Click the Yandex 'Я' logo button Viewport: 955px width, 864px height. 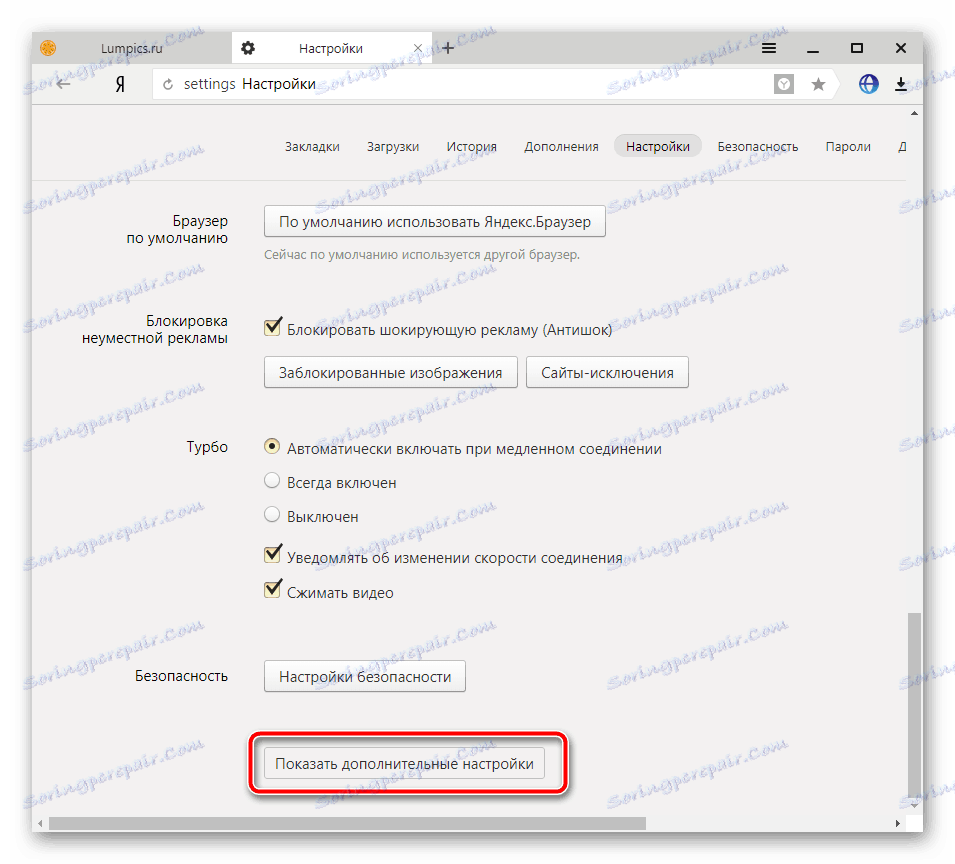pyautogui.click(x=120, y=84)
